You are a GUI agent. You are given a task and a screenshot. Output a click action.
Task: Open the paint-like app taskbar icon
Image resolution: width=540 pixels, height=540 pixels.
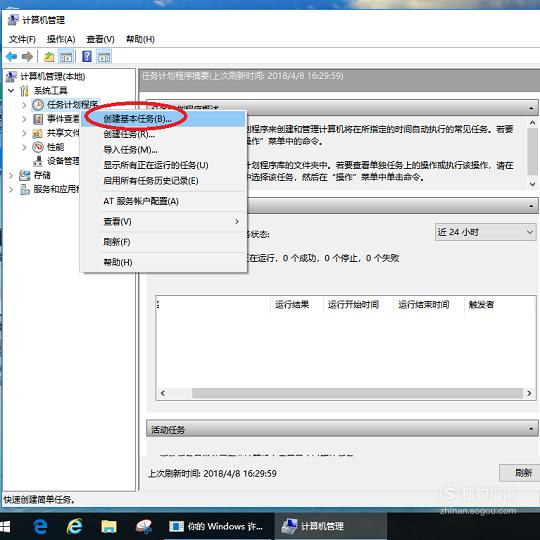point(144,526)
